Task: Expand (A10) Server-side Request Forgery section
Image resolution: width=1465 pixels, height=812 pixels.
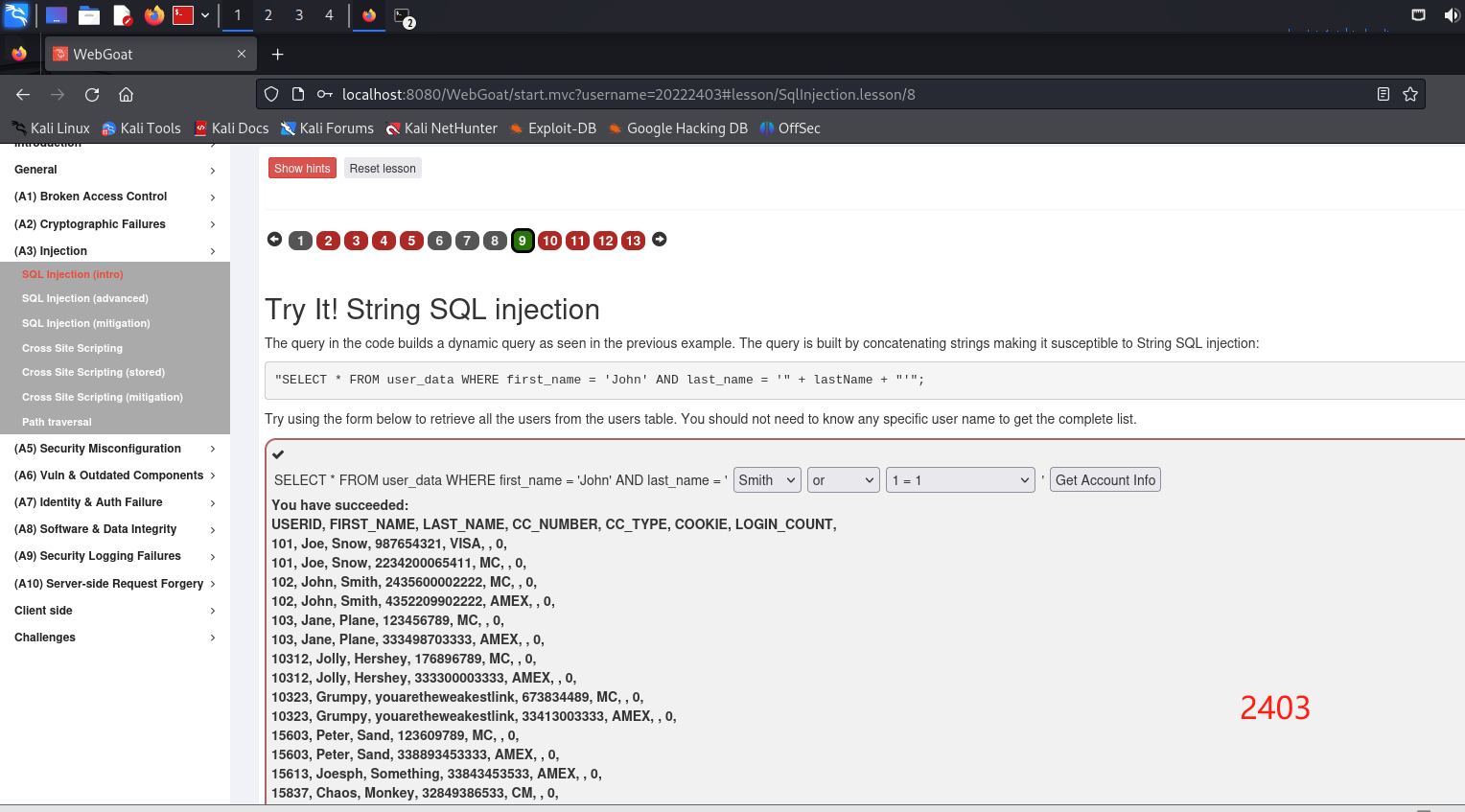Action: tap(115, 584)
